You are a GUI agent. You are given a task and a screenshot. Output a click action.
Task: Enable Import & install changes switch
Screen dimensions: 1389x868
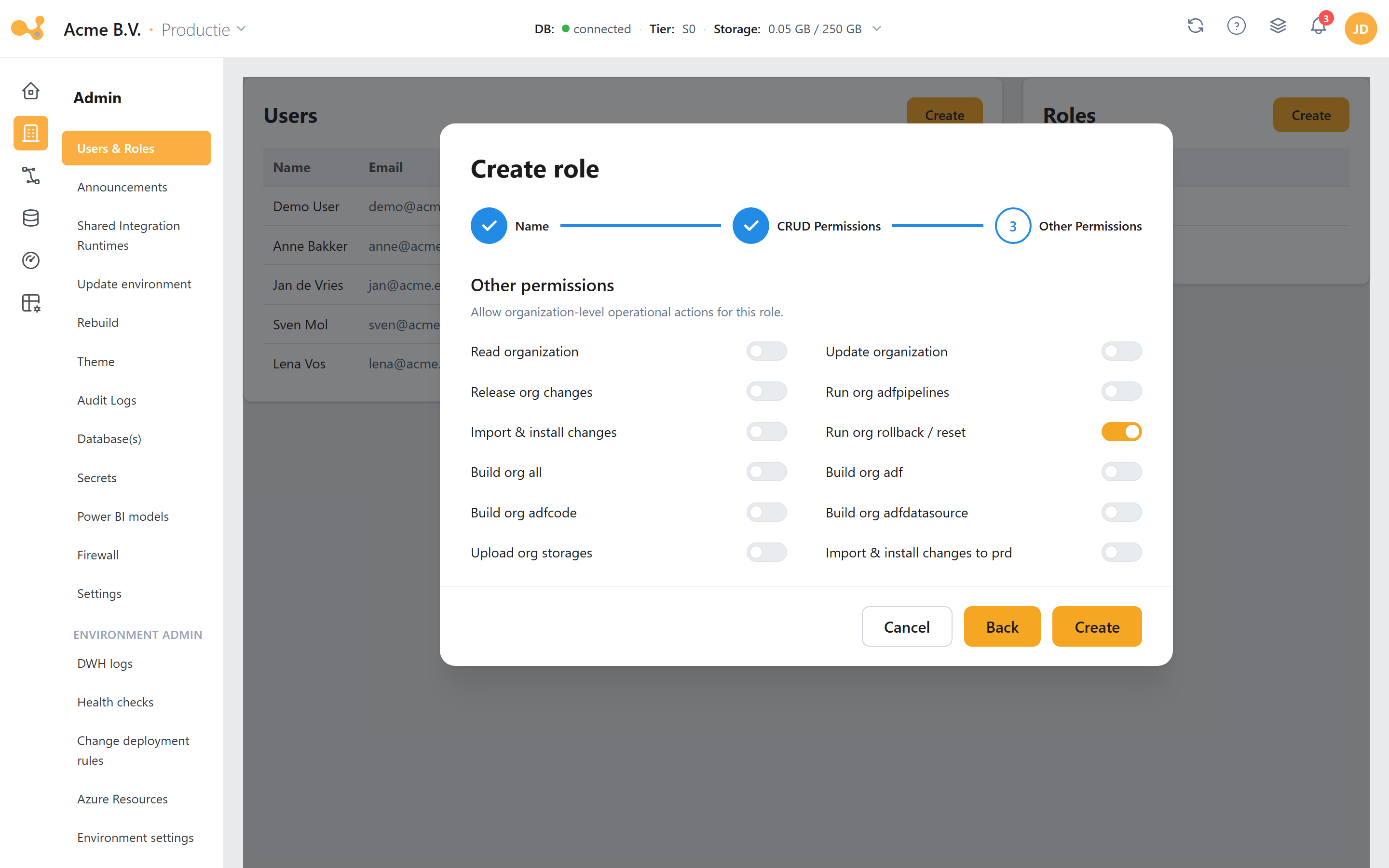766,432
